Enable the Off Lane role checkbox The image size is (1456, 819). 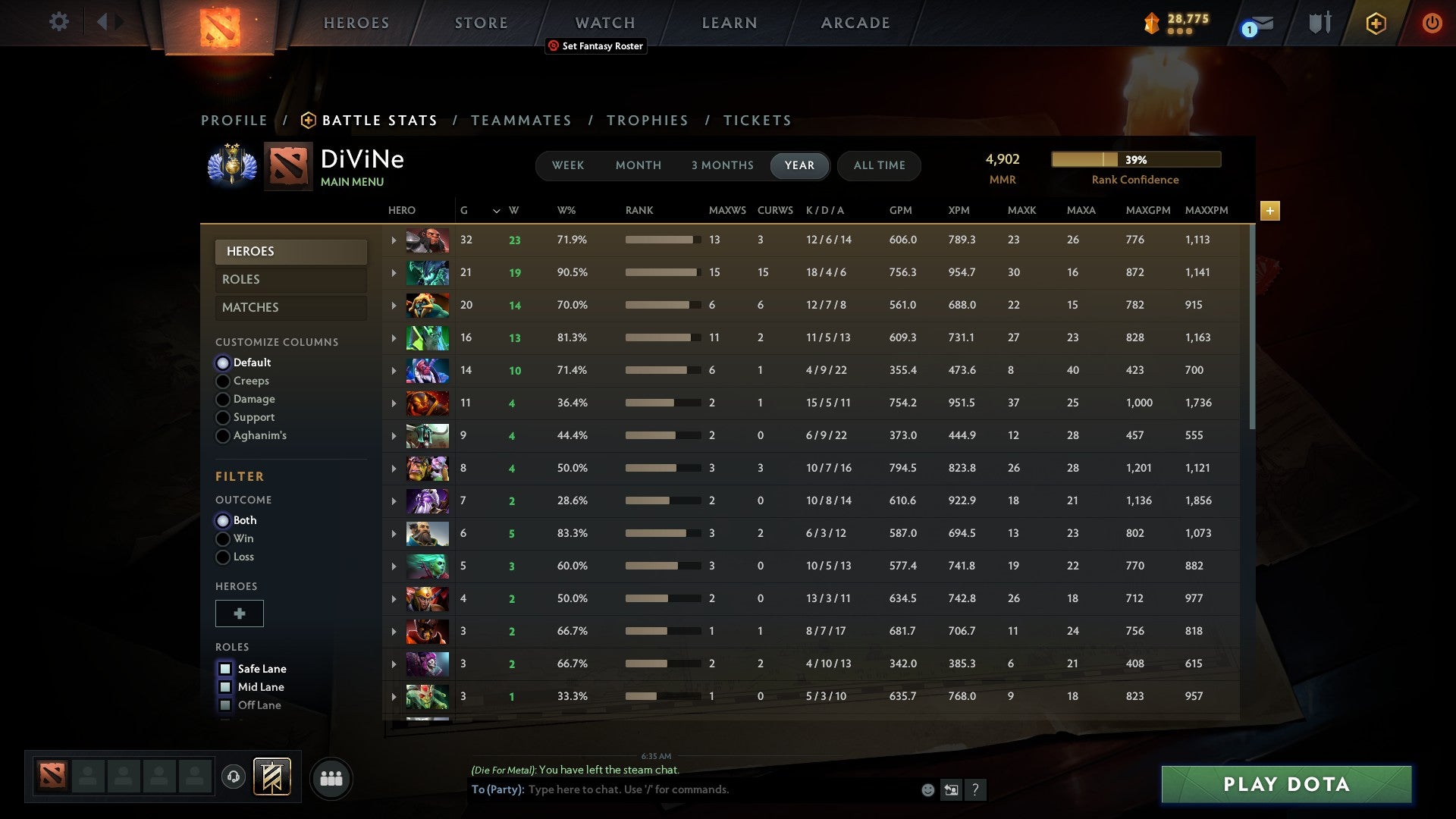click(x=225, y=705)
